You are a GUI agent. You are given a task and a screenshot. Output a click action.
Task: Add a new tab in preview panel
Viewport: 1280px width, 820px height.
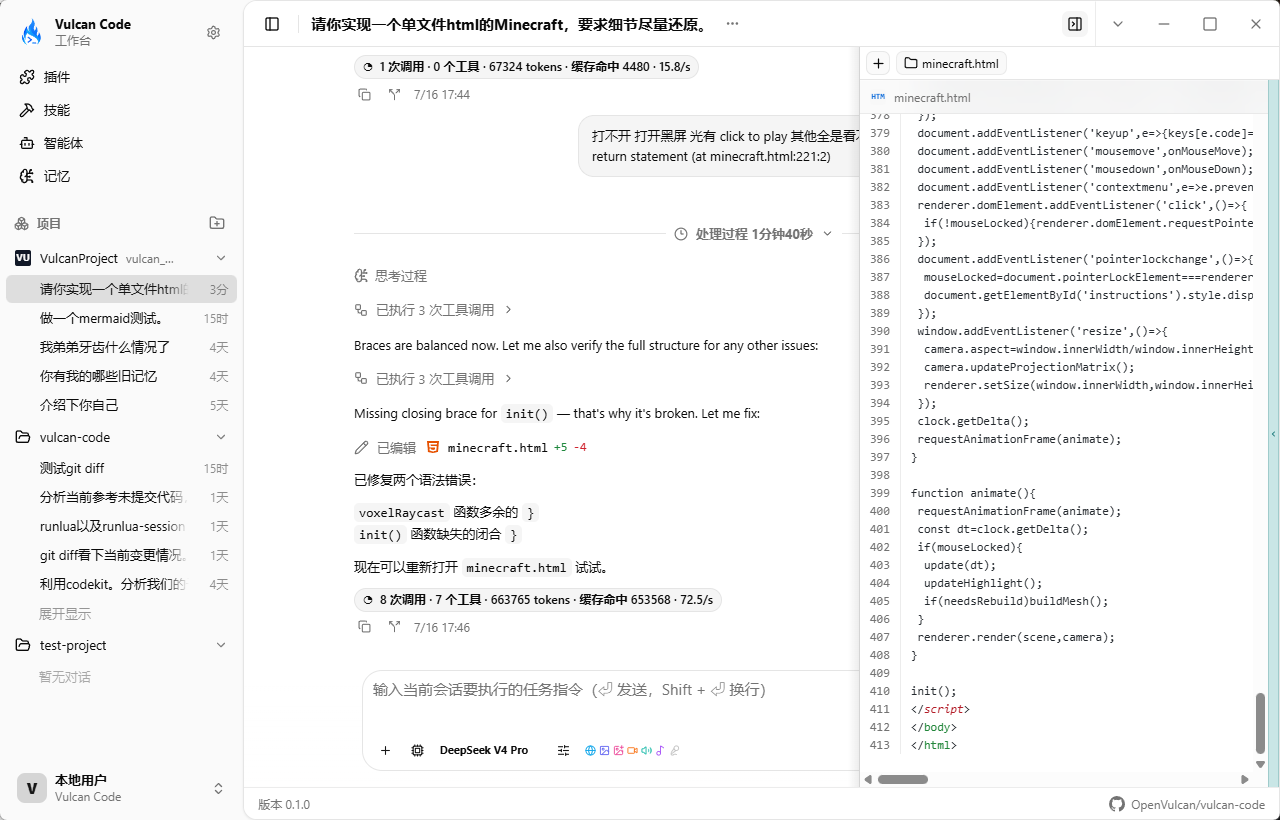coord(878,63)
